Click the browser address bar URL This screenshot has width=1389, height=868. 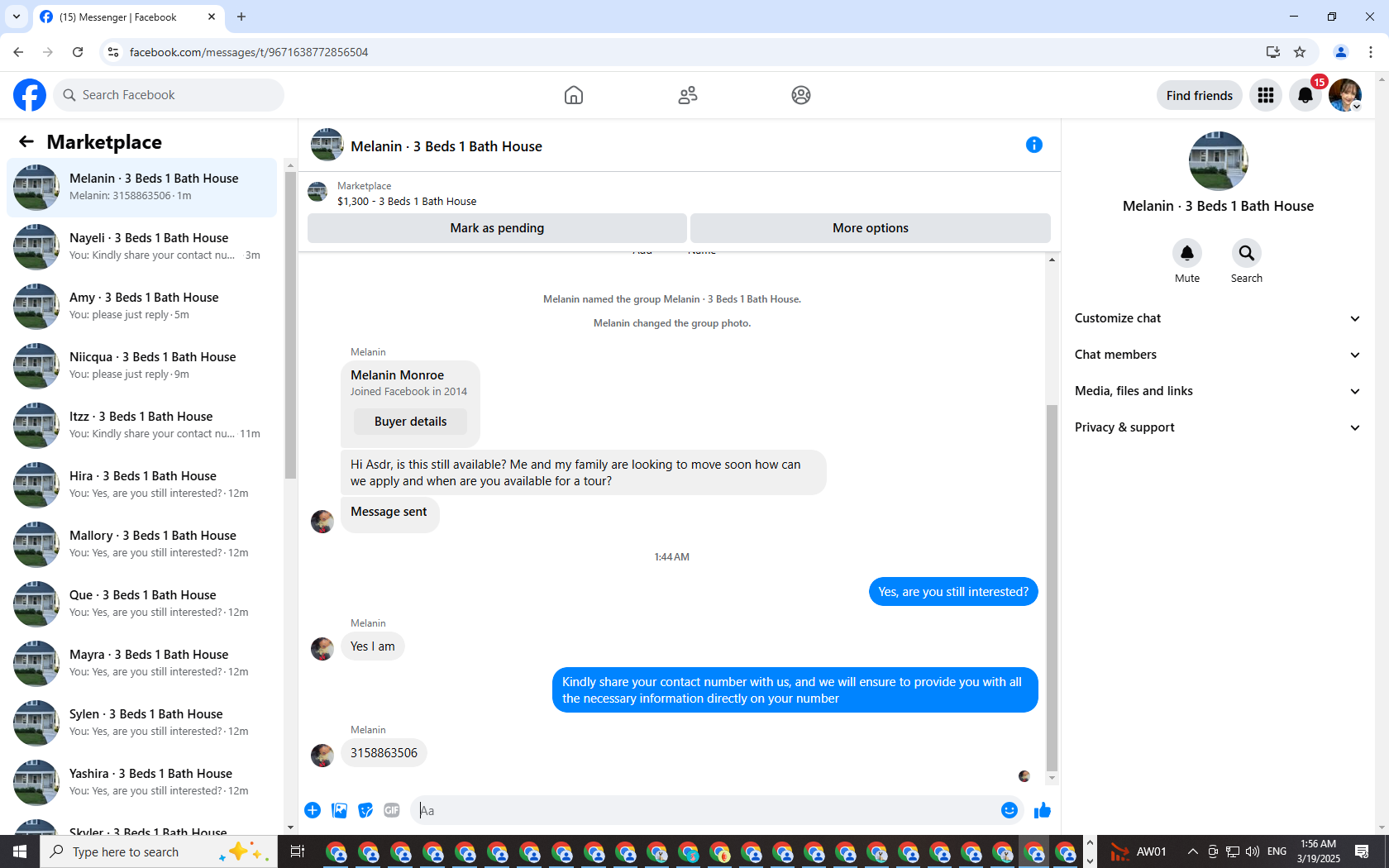coord(249,52)
